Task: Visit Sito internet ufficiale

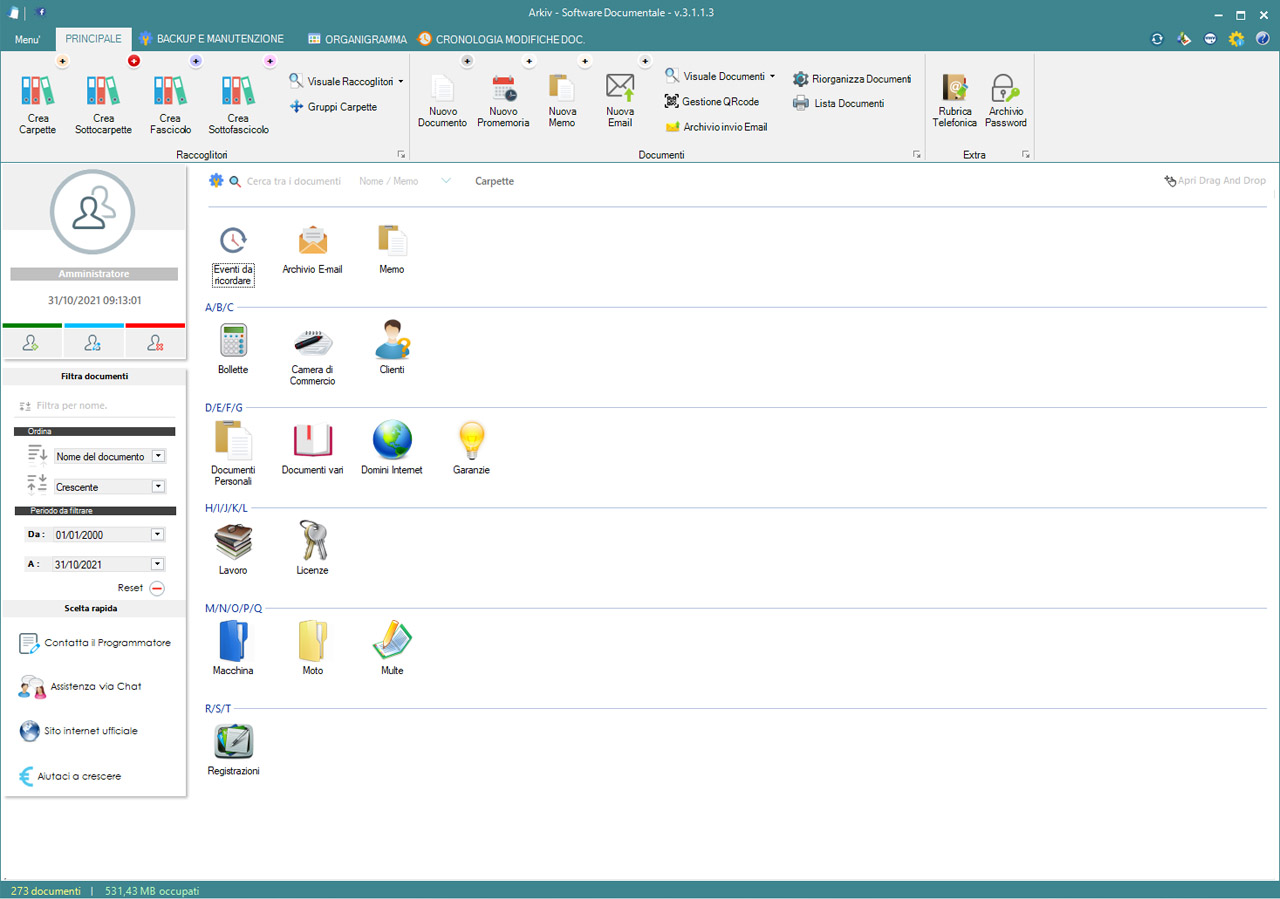Action: [x=78, y=731]
